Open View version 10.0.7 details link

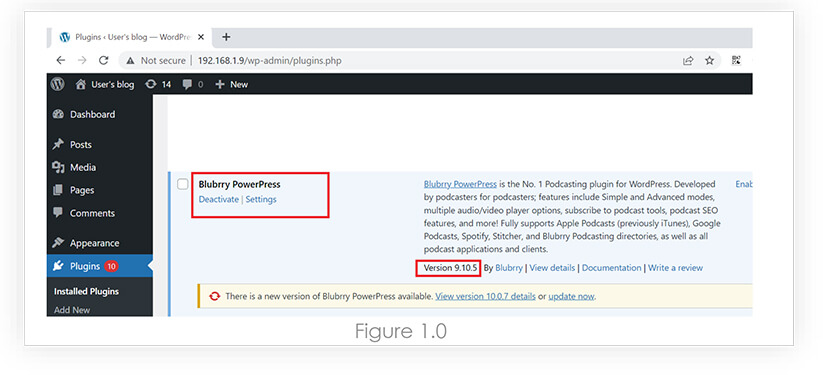tap(486, 296)
